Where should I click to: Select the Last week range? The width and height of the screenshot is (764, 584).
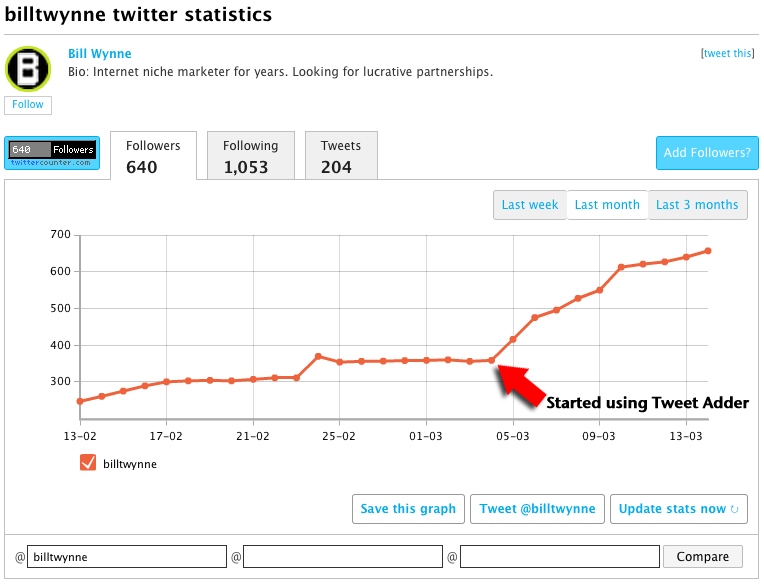tap(530, 205)
